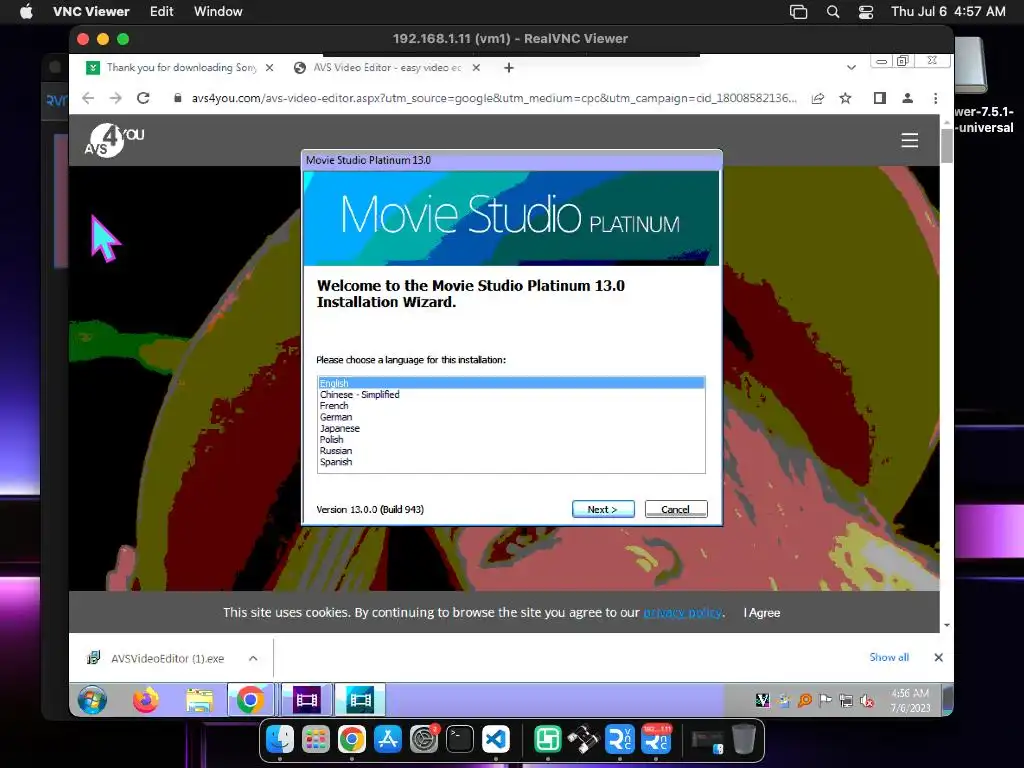Click Show all downloads
Image resolution: width=1024 pixels, height=768 pixels.
tap(889, 657)
